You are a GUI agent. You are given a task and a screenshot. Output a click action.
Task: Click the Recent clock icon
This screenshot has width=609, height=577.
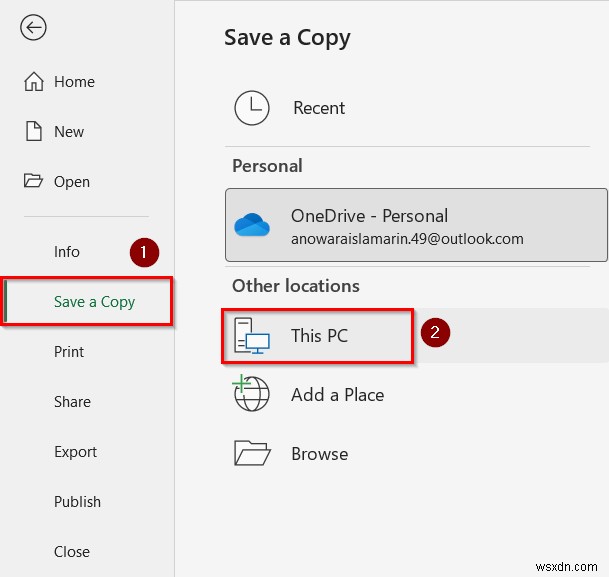pyautogui.click(x=252, y=108)
